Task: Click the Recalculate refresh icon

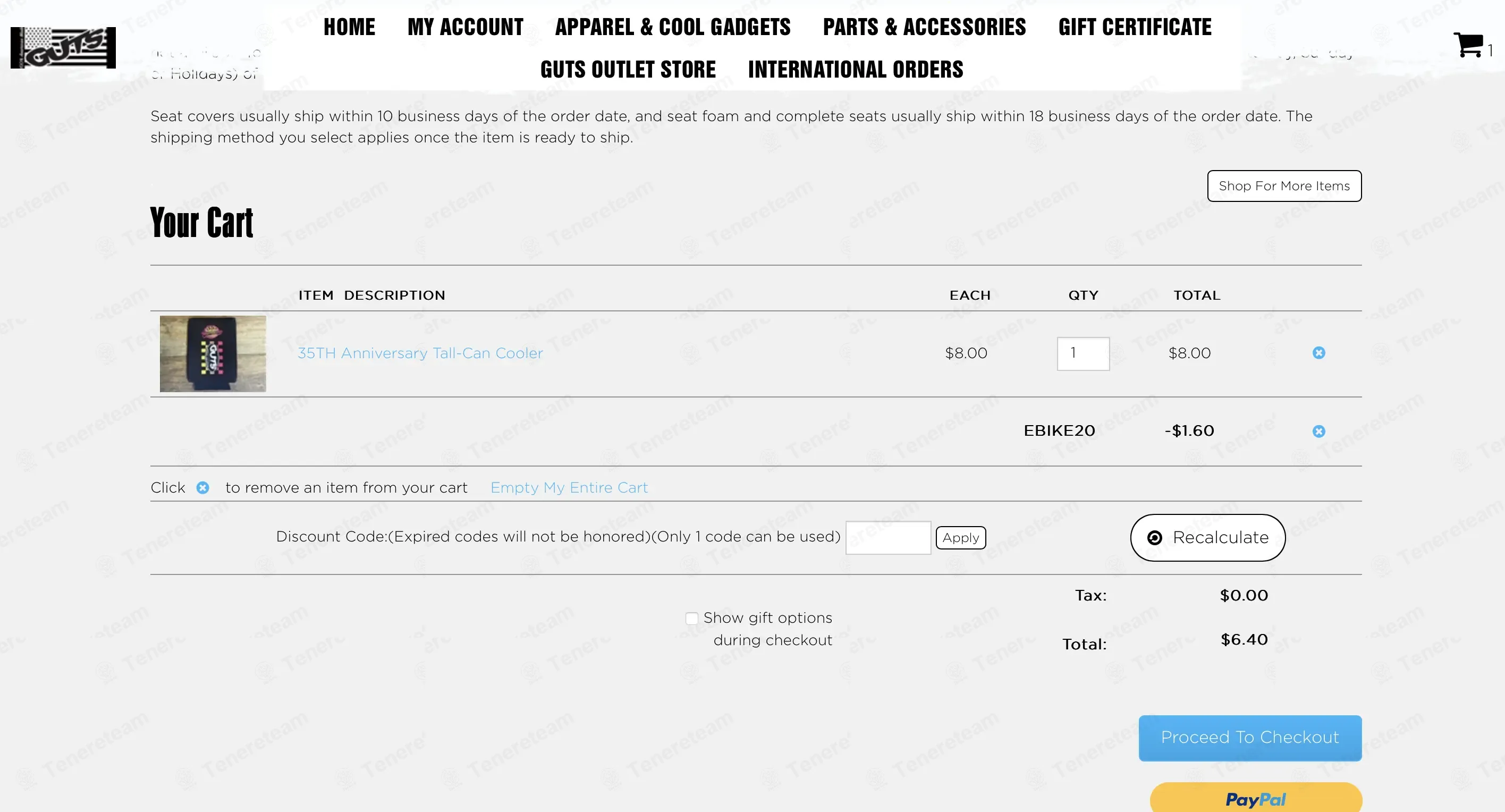Action: [x=1154, y=538]
